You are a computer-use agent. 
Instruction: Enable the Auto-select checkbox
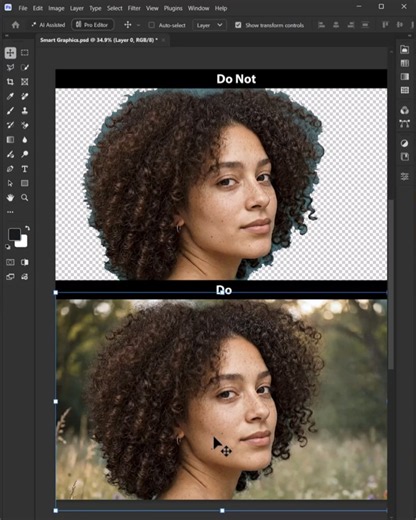tap(151, 25)
